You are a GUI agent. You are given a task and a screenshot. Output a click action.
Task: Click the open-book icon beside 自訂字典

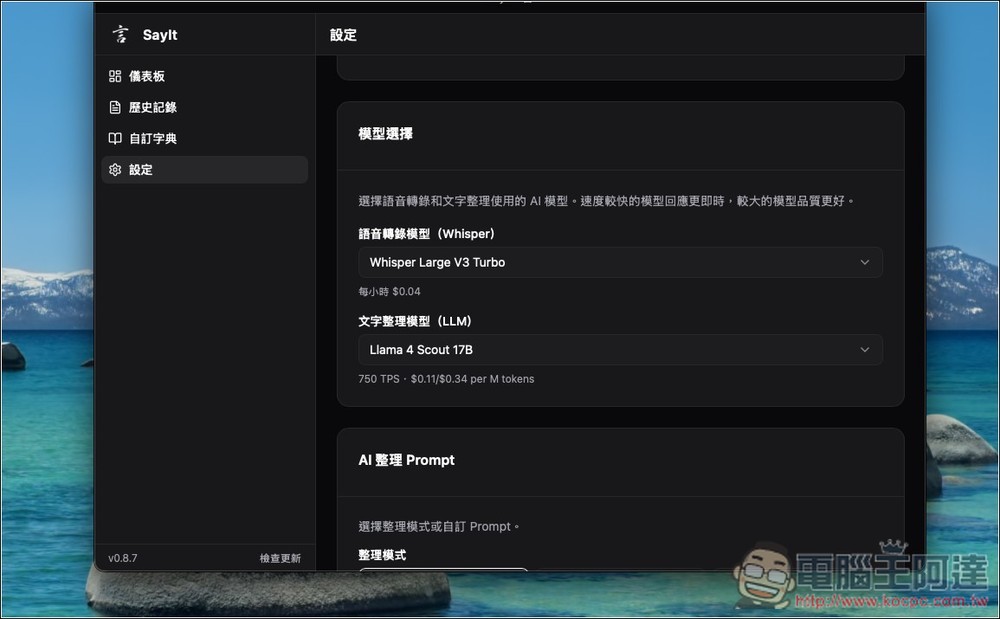click(115, 138)
